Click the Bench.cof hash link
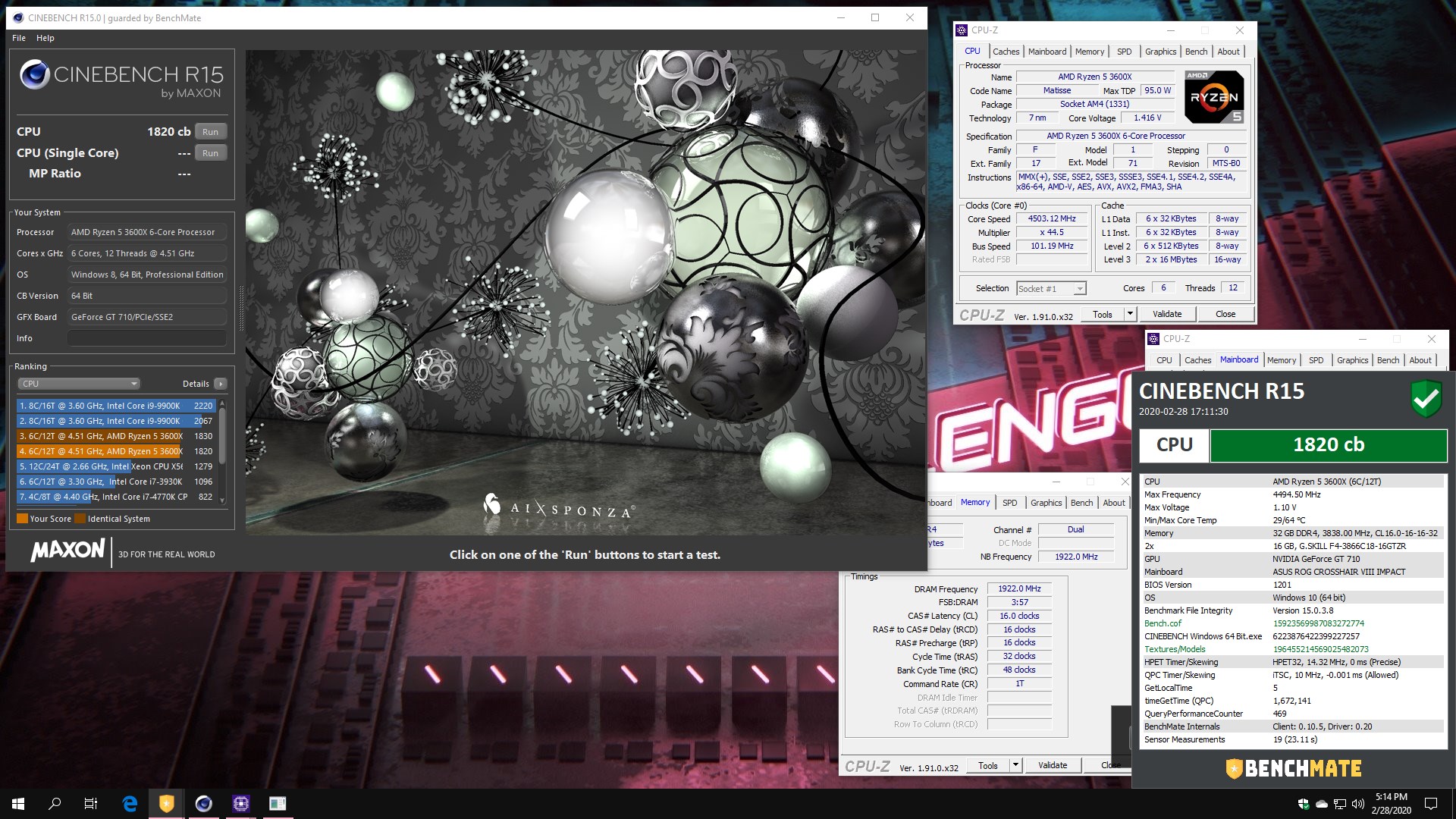1456x819 pixels. coord(1318,623)
